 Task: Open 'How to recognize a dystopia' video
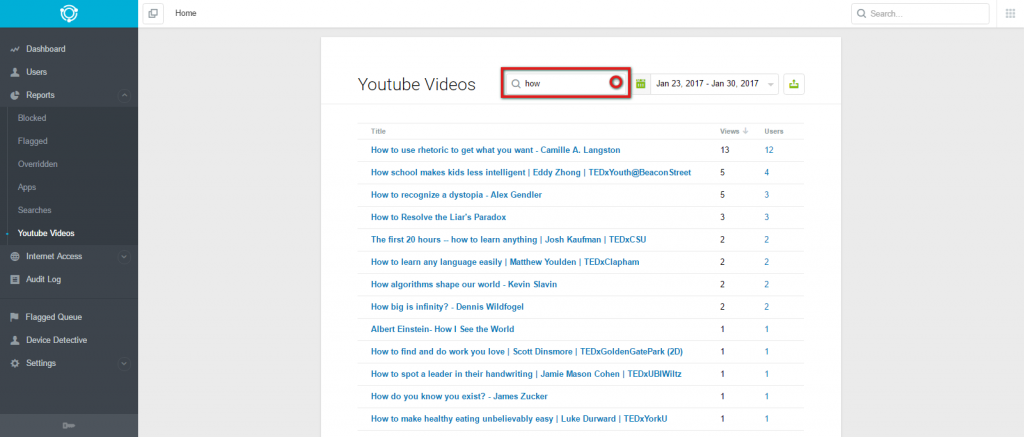(456, 195)
